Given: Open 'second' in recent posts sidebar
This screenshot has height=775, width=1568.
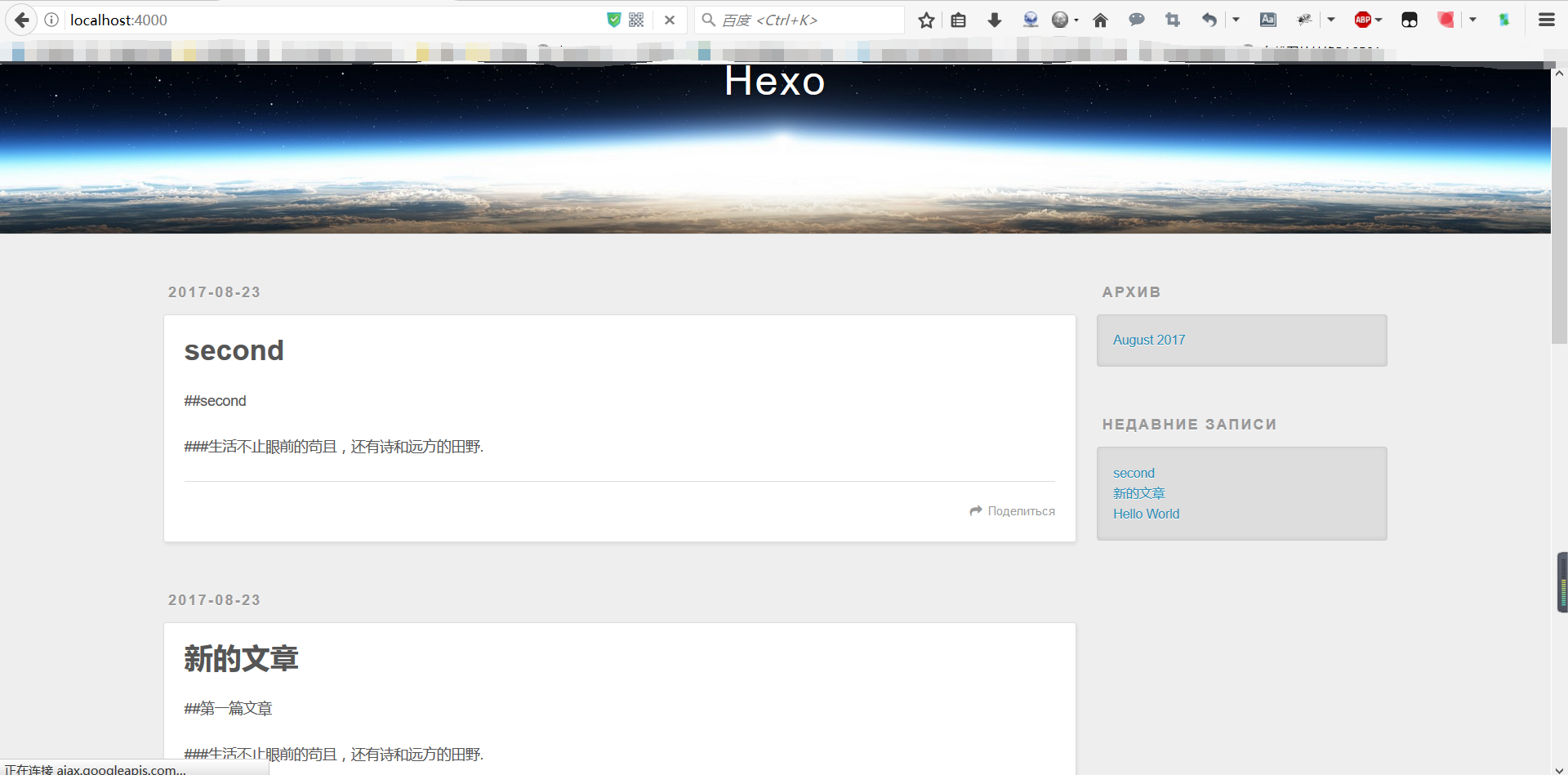Looking at the screenshot, I should [x=1134, y=473].
